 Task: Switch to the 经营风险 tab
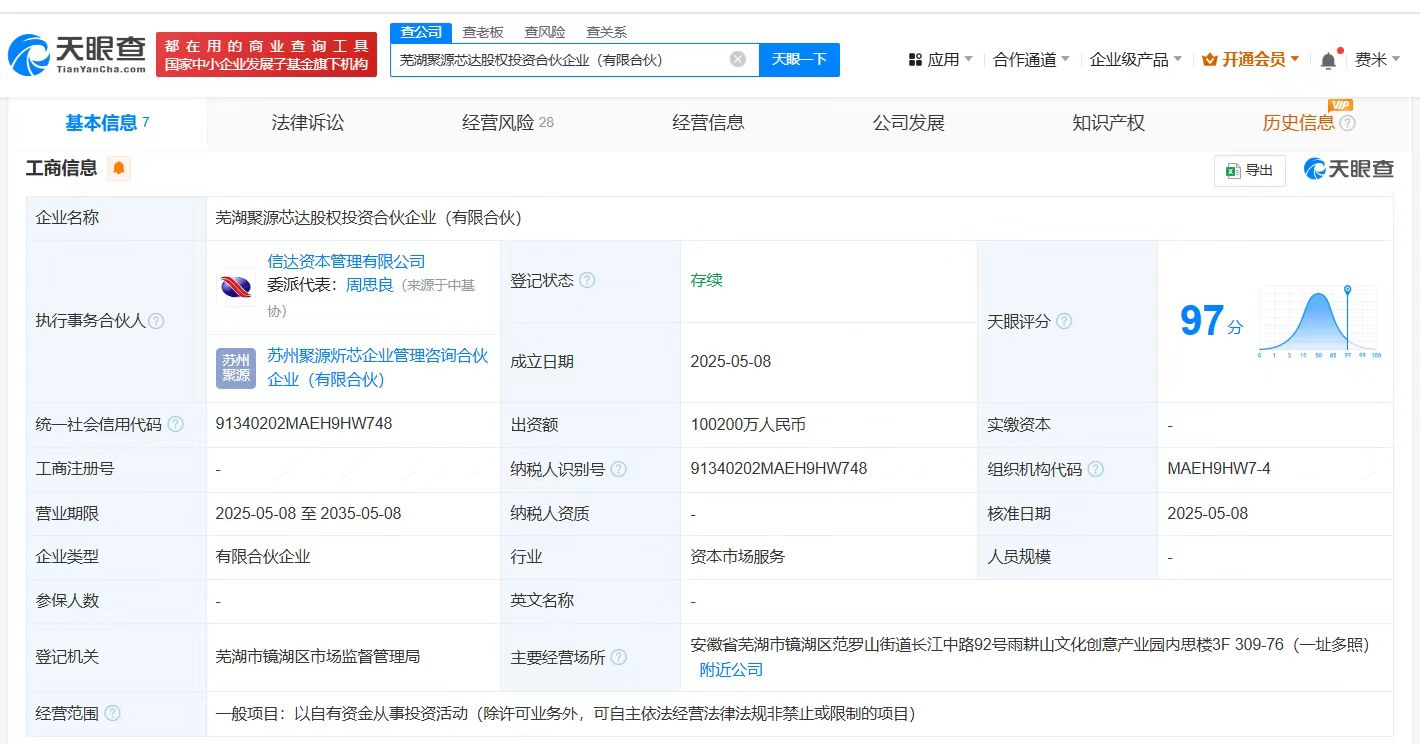tap(508, 123)
